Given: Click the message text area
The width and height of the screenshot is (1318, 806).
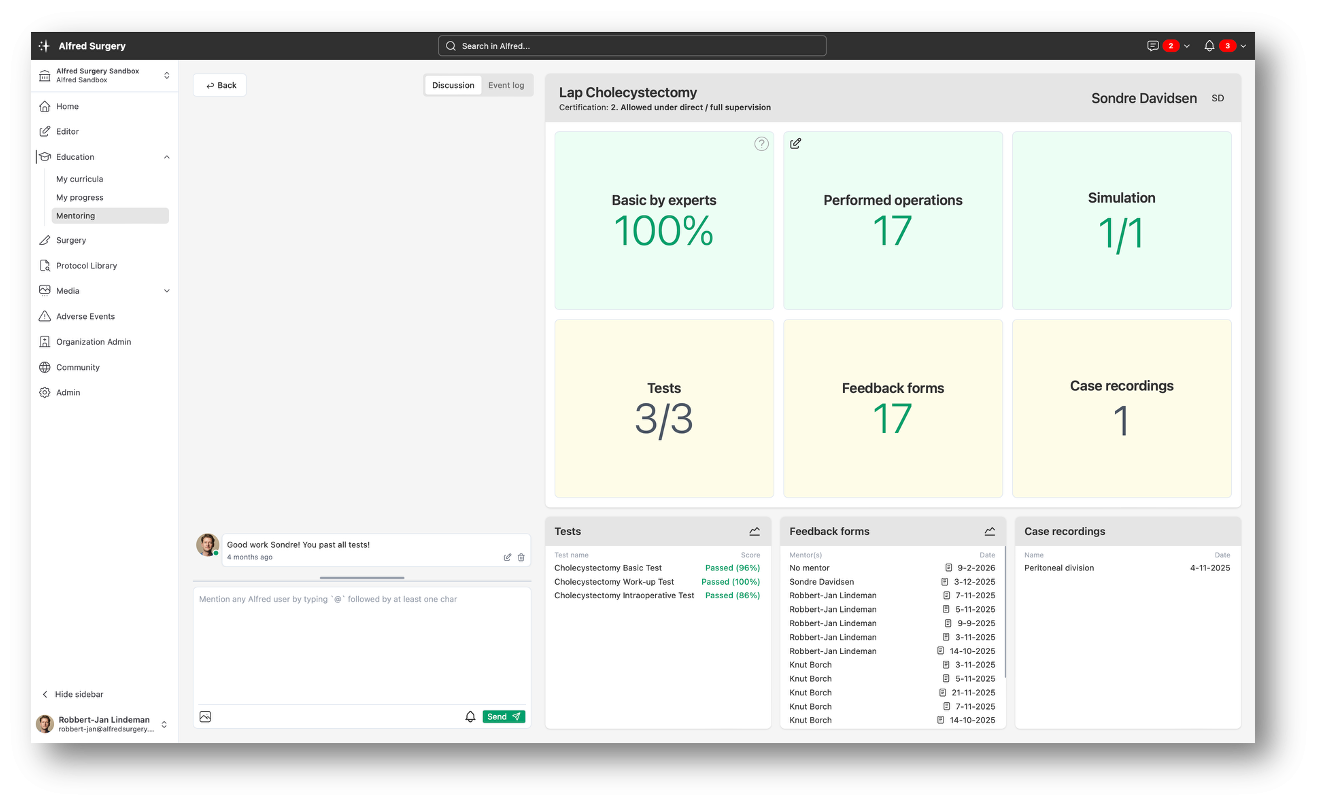Looking at the screenshot, I should coord(362,646).
